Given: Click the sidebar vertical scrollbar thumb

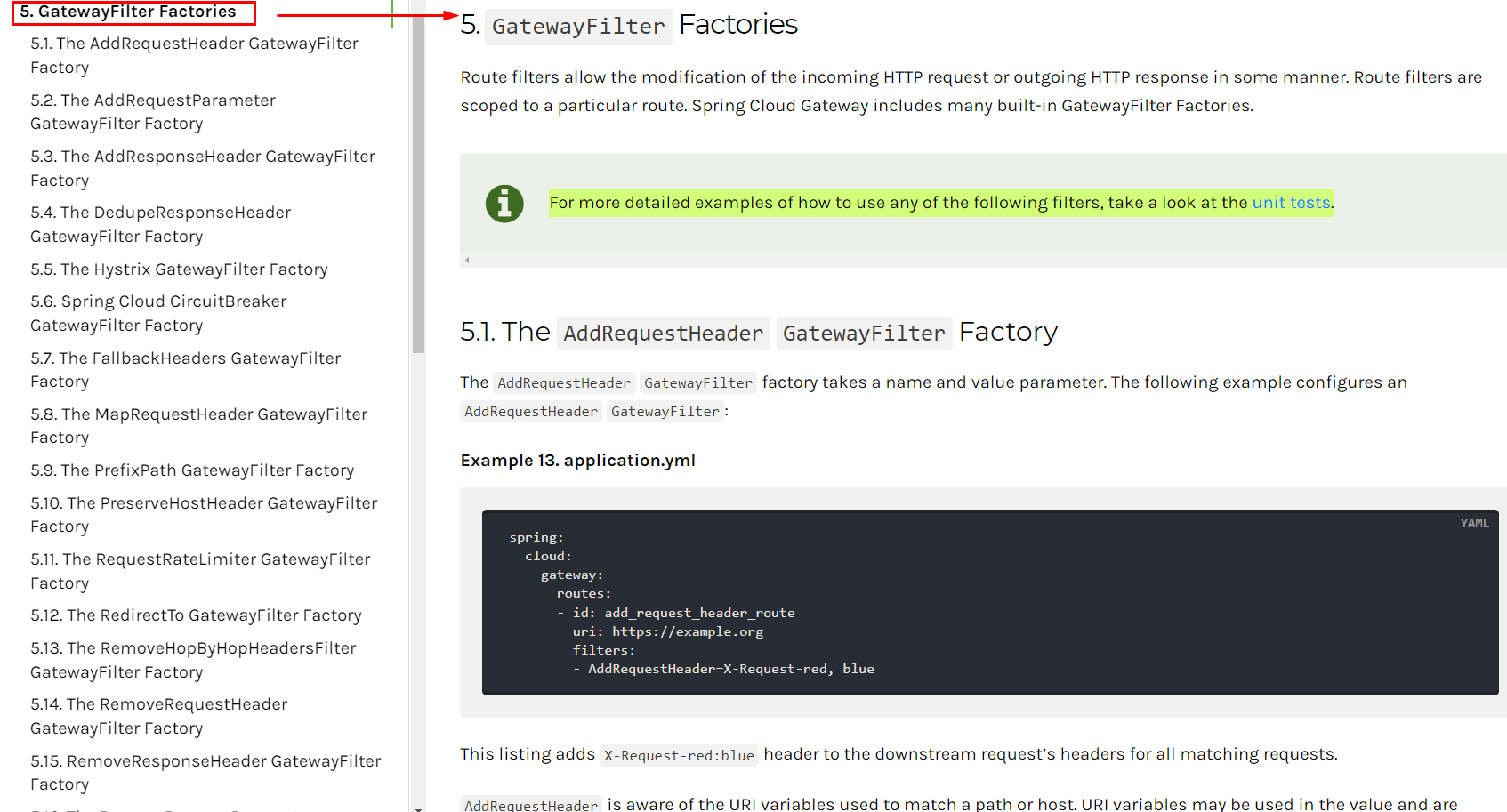Looking at the screenshot, I should 418,176.
